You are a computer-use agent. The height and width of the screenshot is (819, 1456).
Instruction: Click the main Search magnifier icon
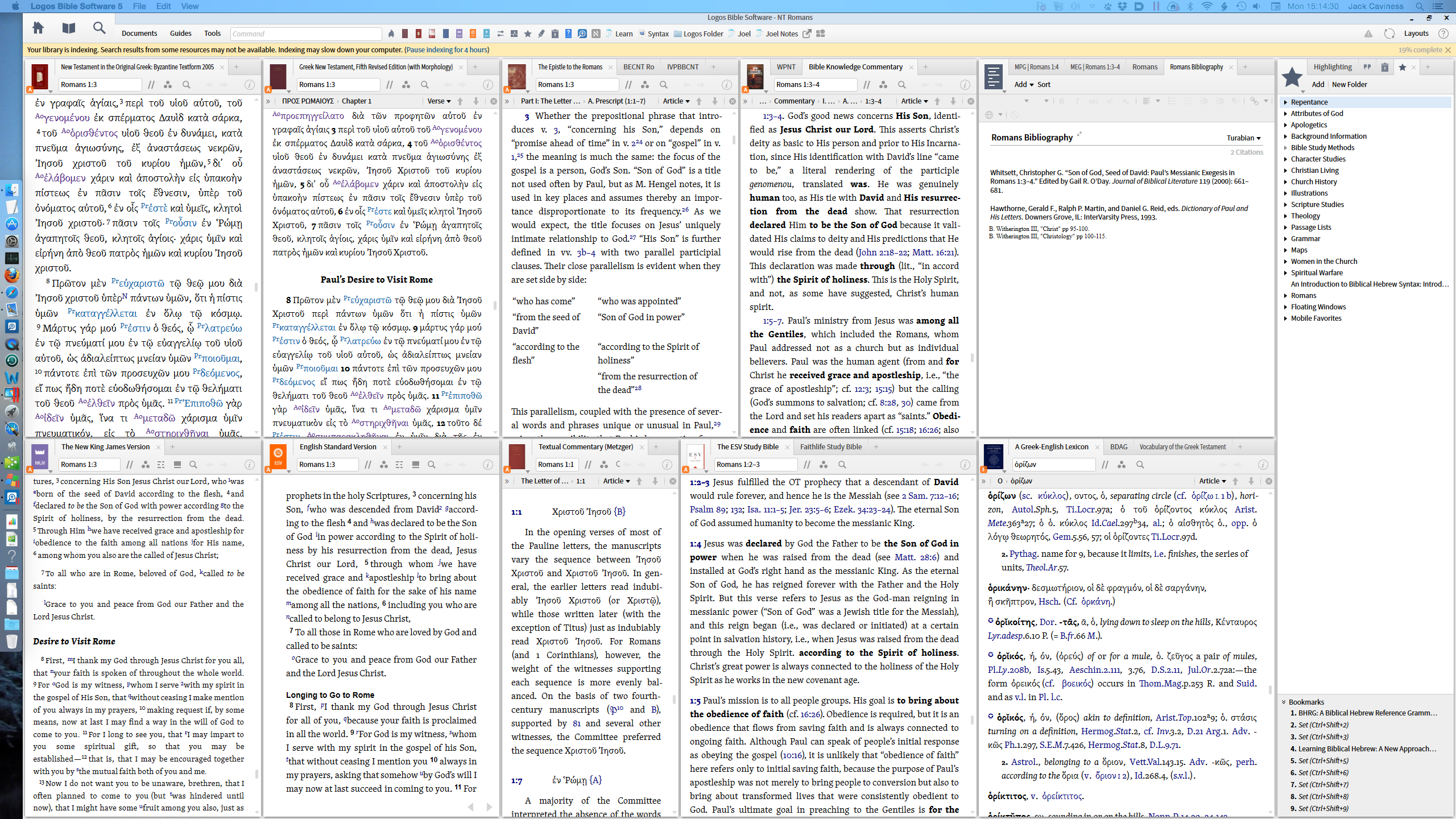[100, 28]
